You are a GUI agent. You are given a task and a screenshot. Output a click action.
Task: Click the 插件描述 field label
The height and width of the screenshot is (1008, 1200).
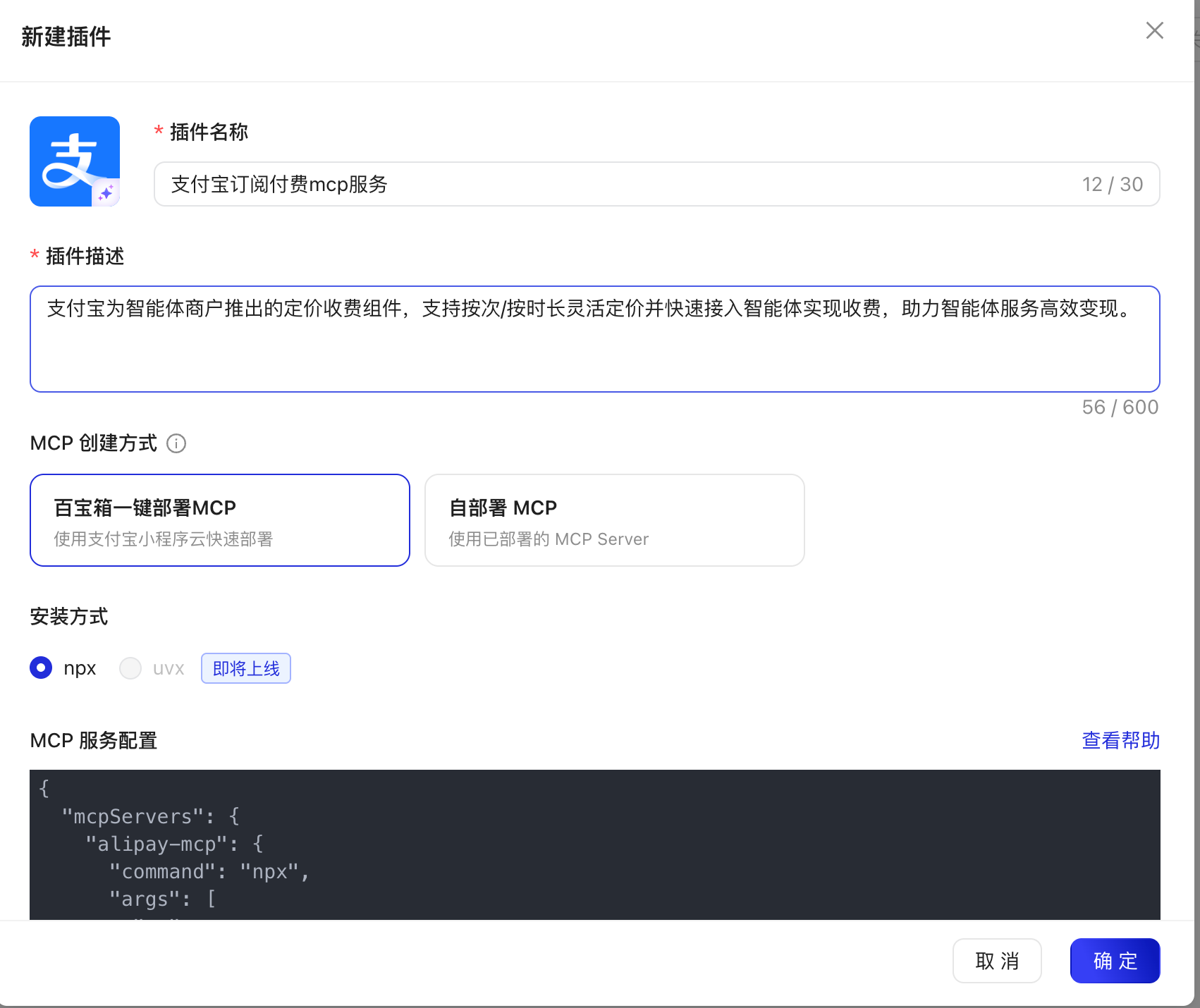pyautogui.click(x=85, y=256)
